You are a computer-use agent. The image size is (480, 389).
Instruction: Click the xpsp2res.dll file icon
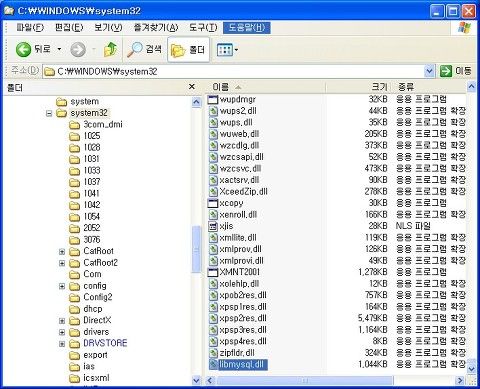[213, 319]
